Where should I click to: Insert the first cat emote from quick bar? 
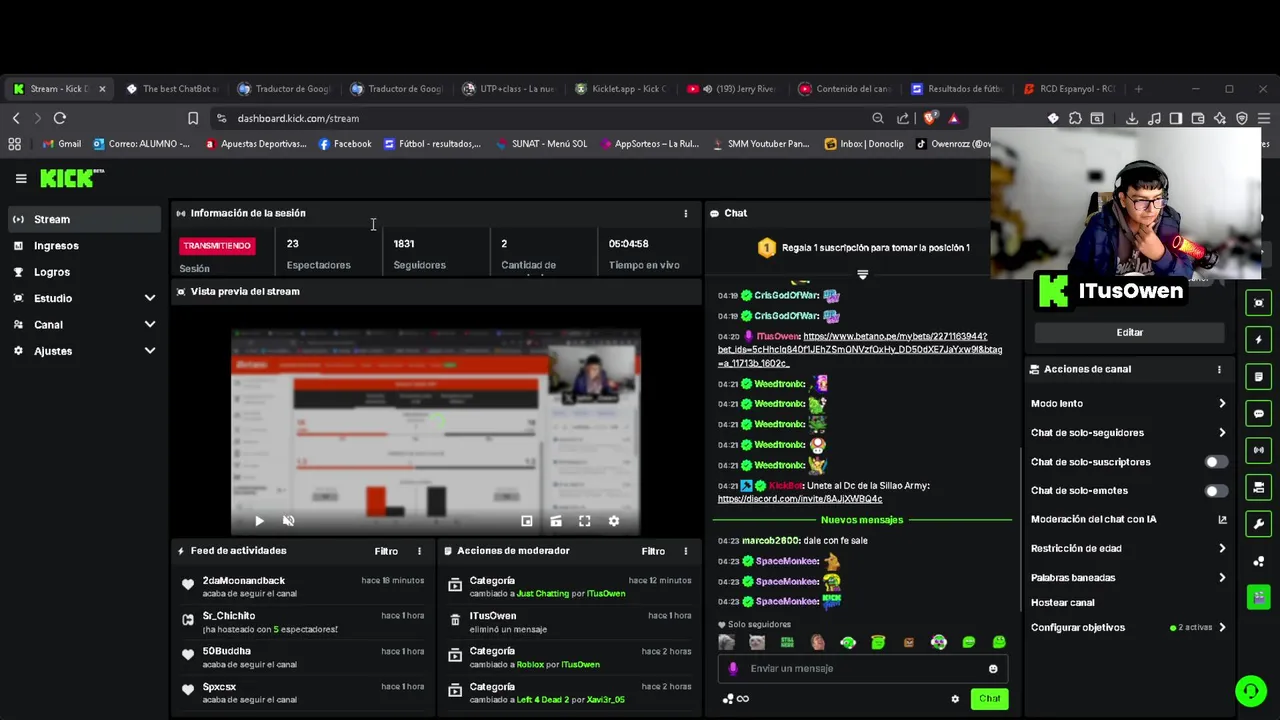[x=727, y=643]
